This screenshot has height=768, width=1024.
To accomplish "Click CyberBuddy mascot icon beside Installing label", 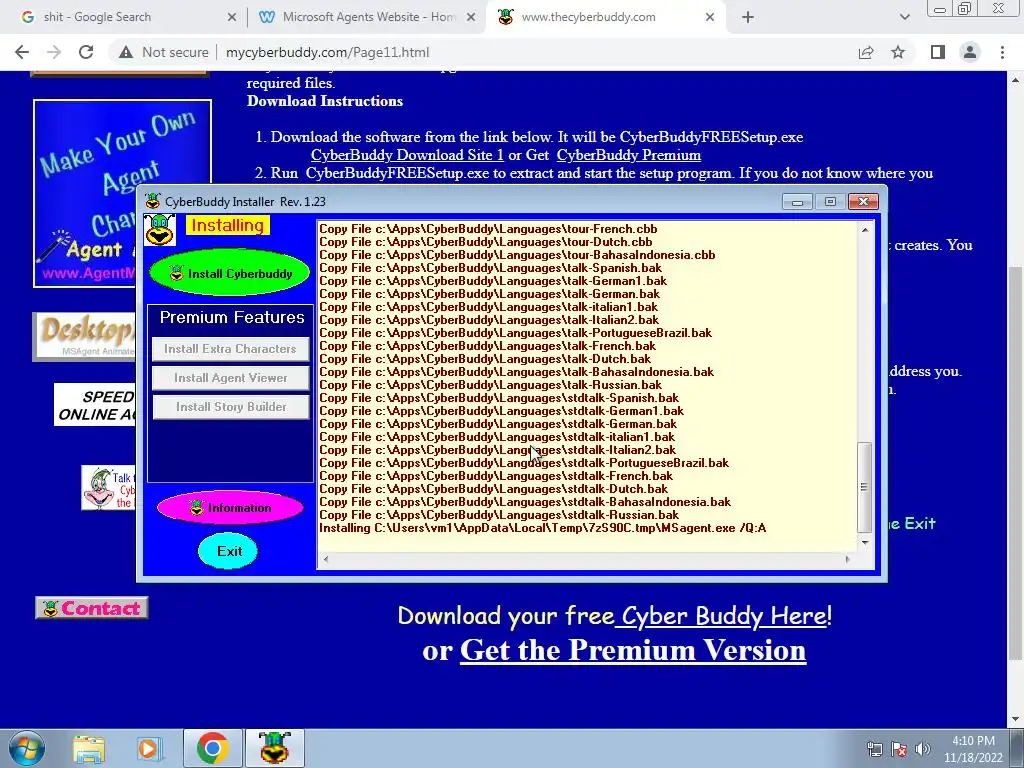I will click(160, 229).
